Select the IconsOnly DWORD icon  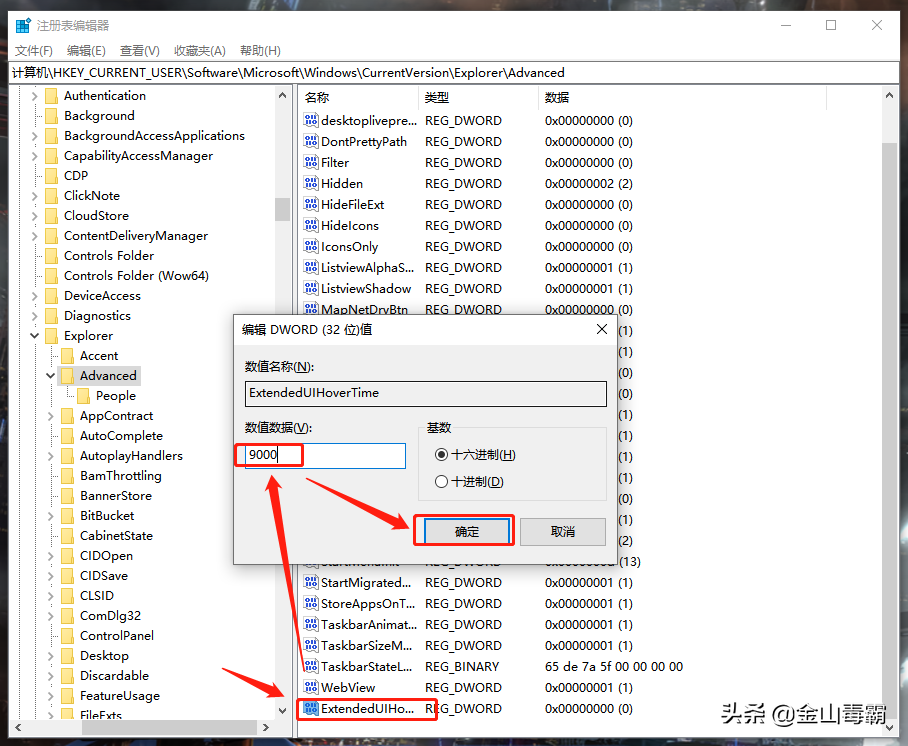click(311, 246)
